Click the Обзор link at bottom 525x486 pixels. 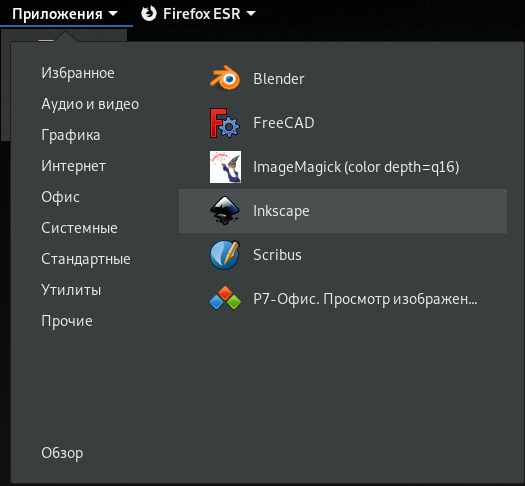[62, 453]
